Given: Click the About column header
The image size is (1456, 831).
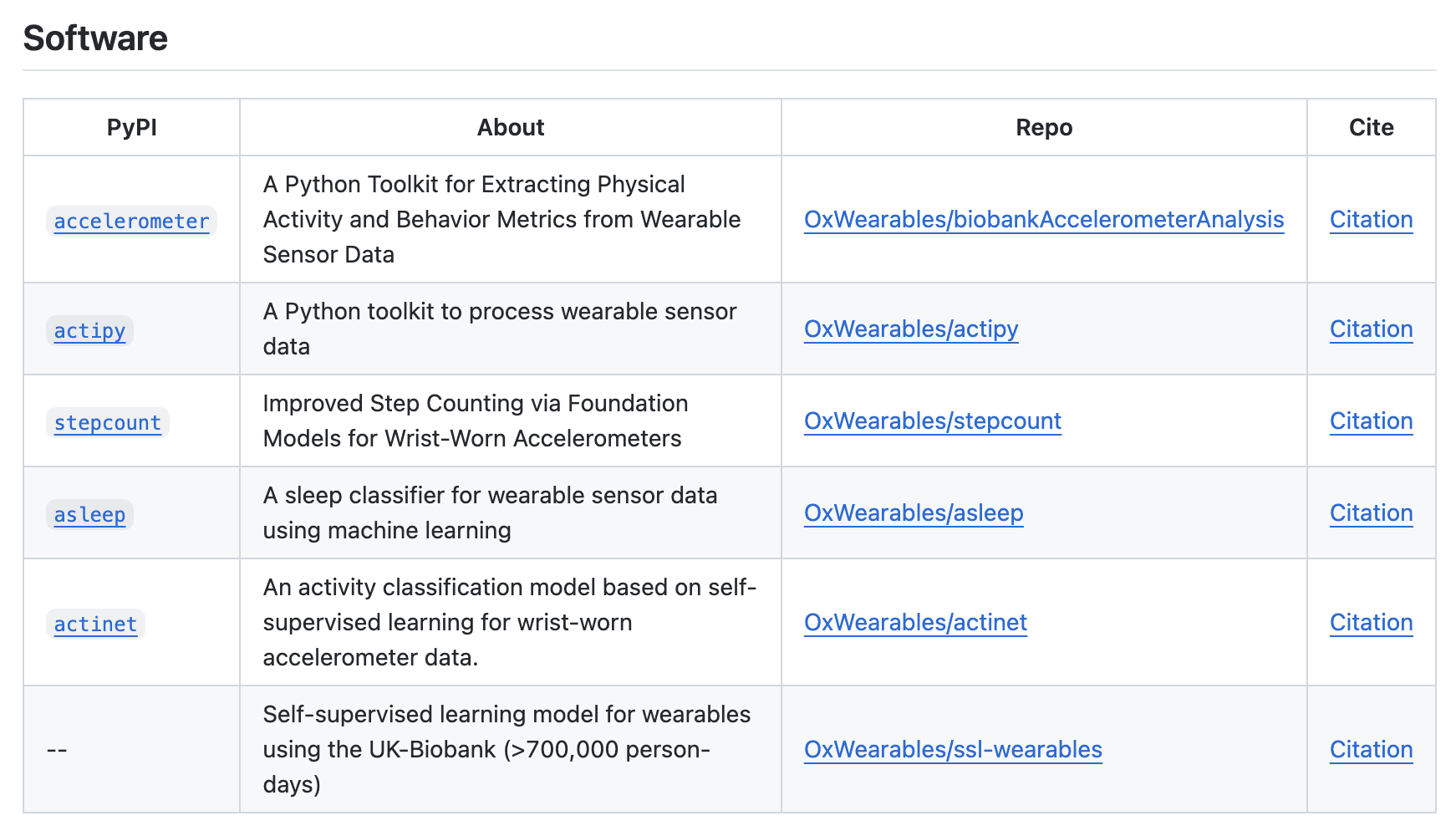Looking at the screenshot, I should (x=511, y=127).
